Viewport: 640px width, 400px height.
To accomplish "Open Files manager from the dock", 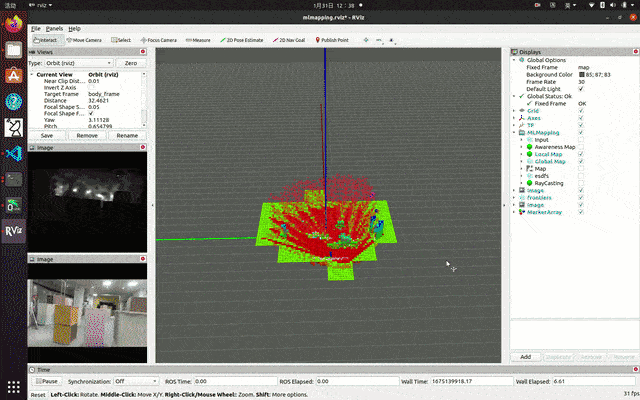I will click(x=13, y=50).
